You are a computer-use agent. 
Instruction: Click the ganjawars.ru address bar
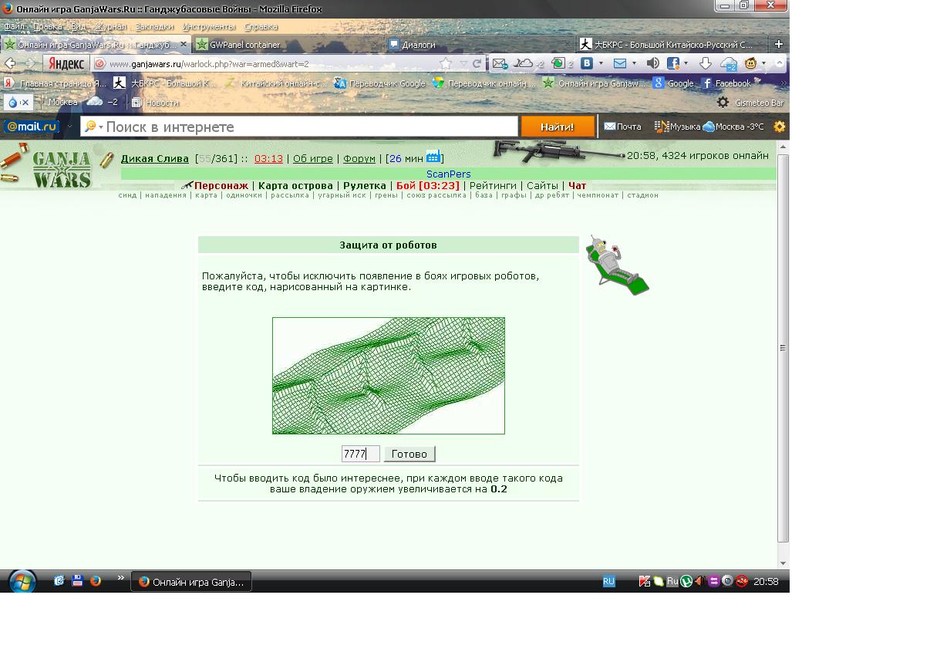coord(272,63)
